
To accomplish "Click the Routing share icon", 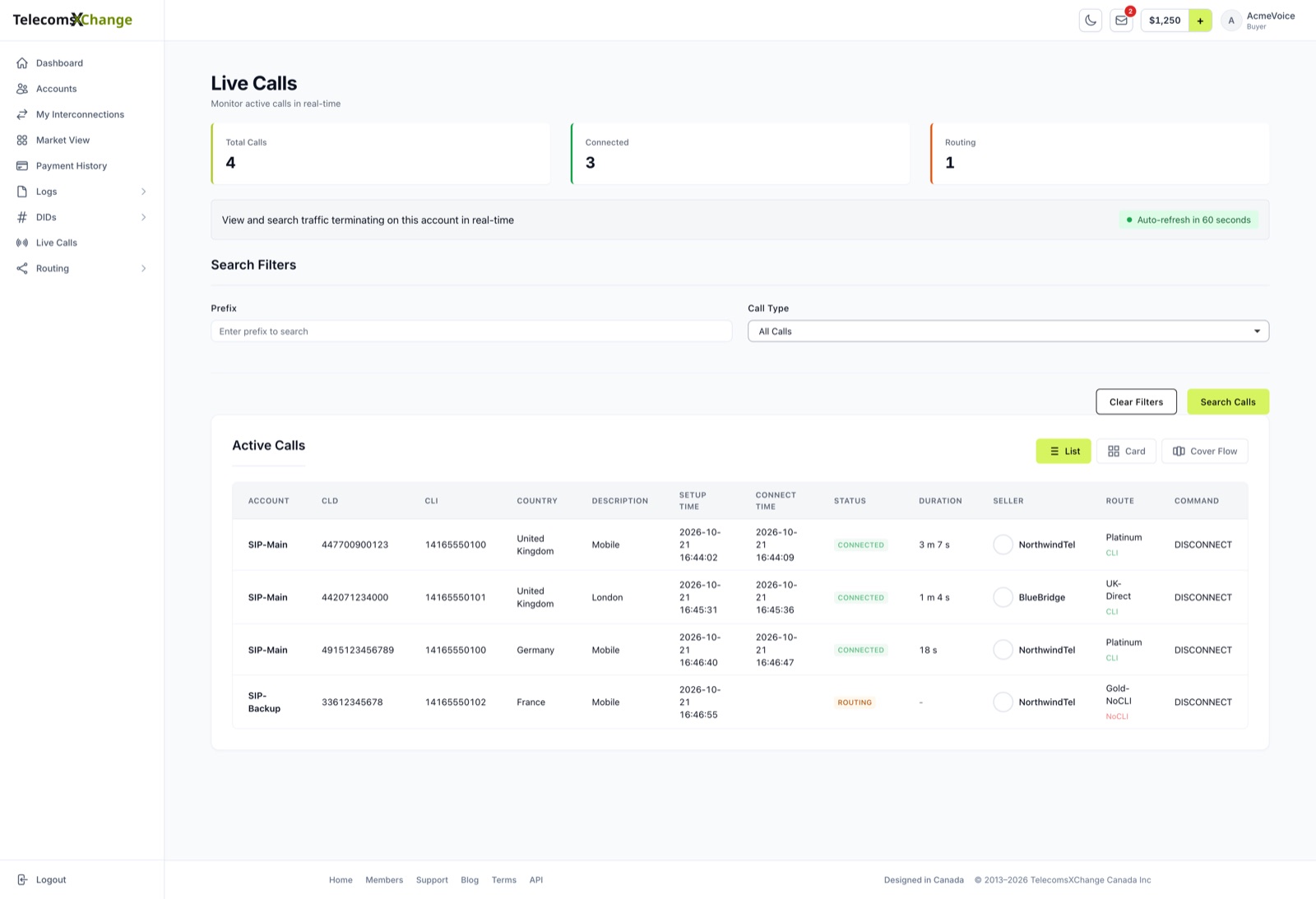I will pyautogui.click(x=22, y=268).
